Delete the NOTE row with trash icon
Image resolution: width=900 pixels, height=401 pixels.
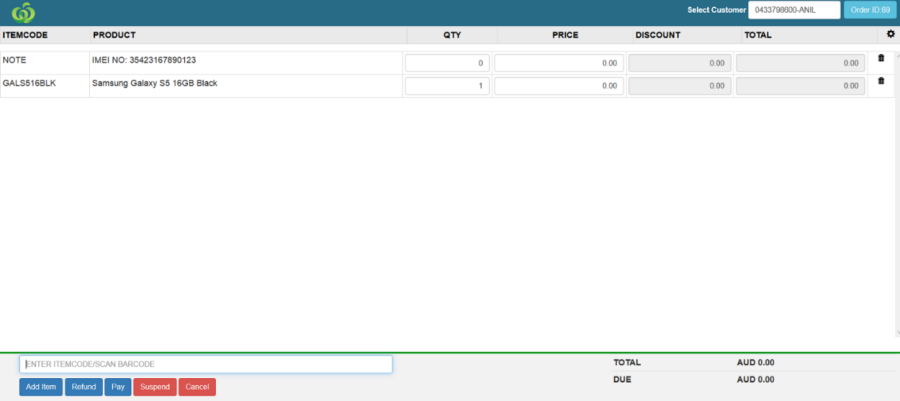tap(881, 58)
